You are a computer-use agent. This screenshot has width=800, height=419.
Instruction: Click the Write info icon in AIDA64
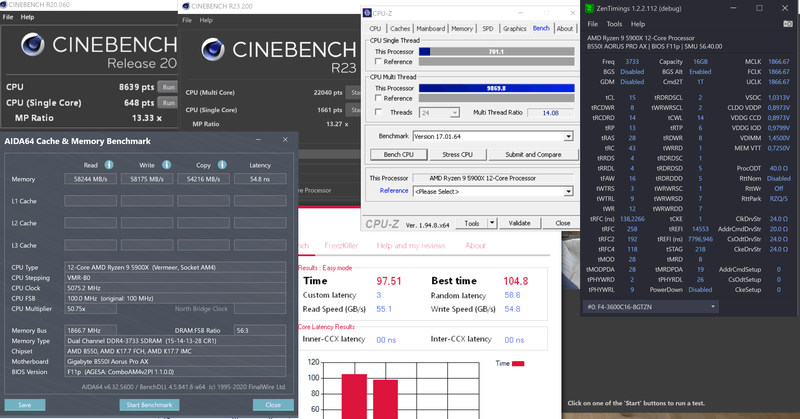pos(166,165)
